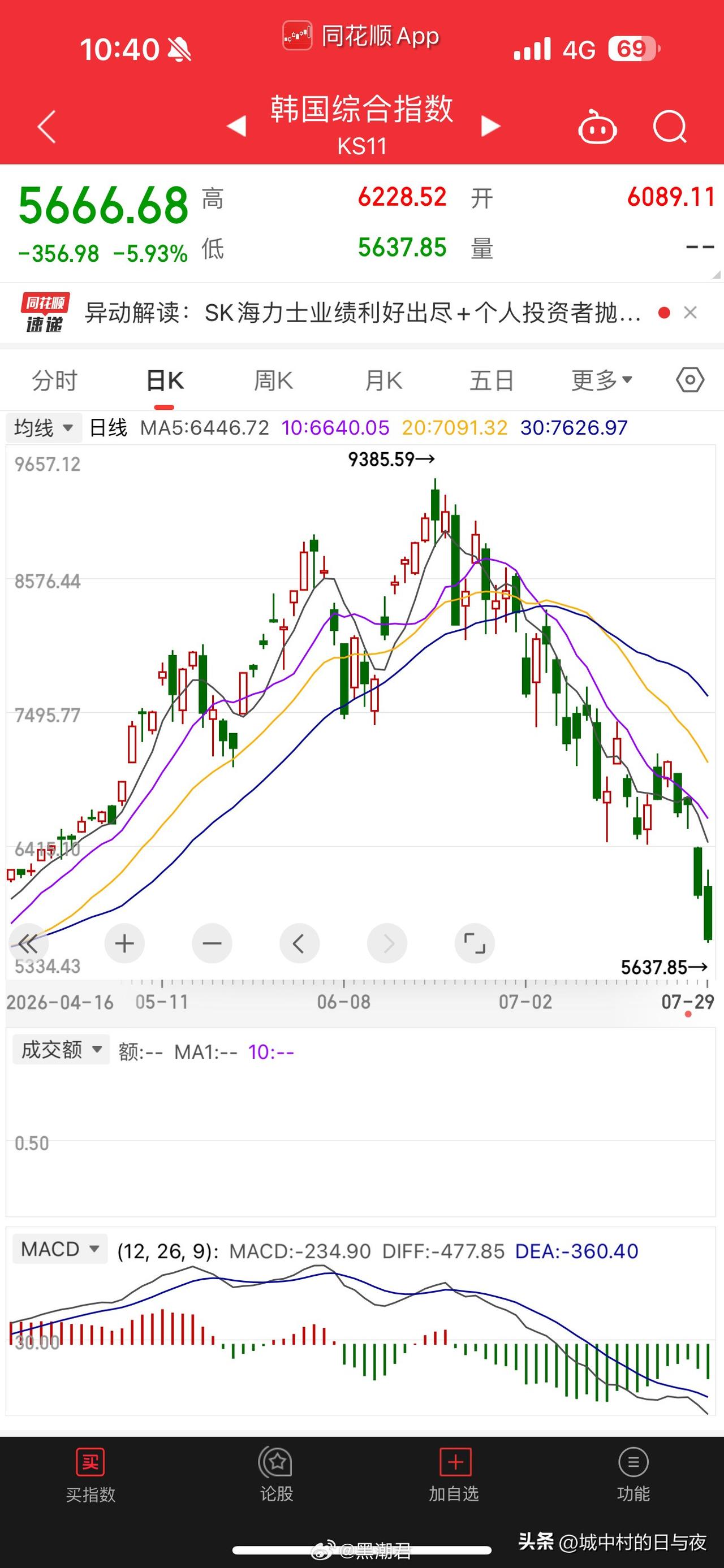Tap blue MA30 value 7626.97

(574, 427)
